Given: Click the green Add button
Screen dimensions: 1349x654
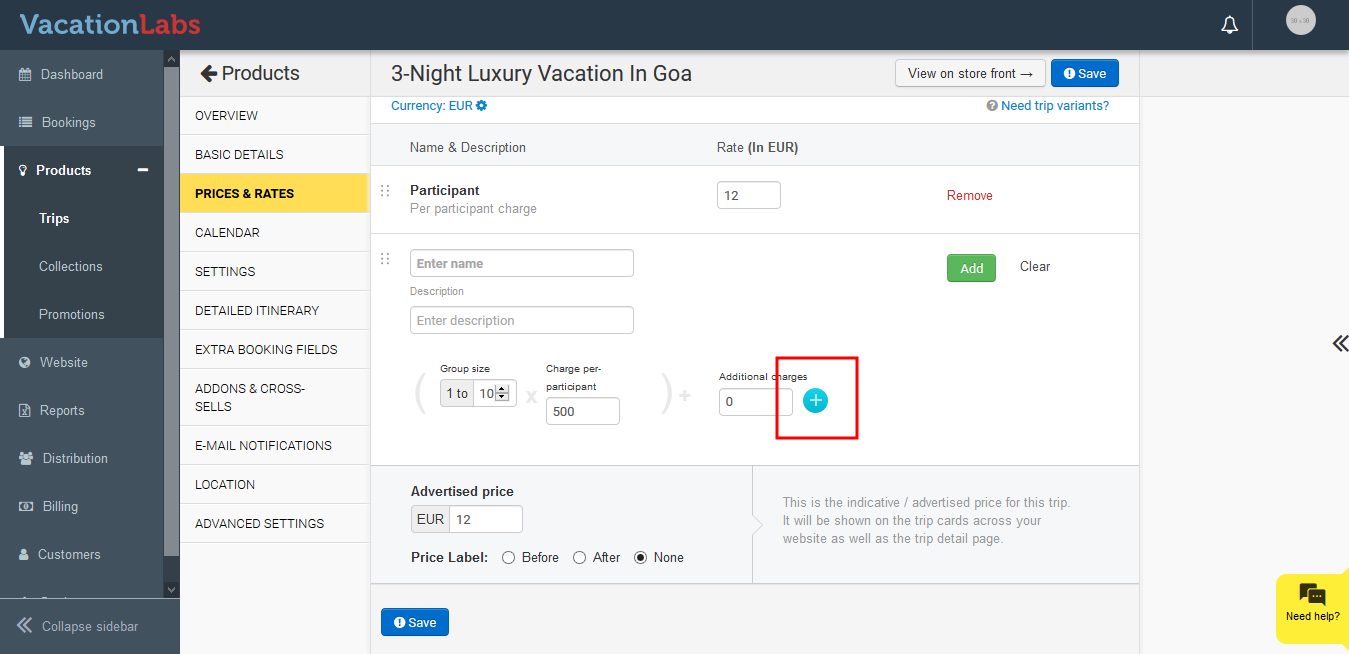Looking at the screenshot, I should (971, 268).
